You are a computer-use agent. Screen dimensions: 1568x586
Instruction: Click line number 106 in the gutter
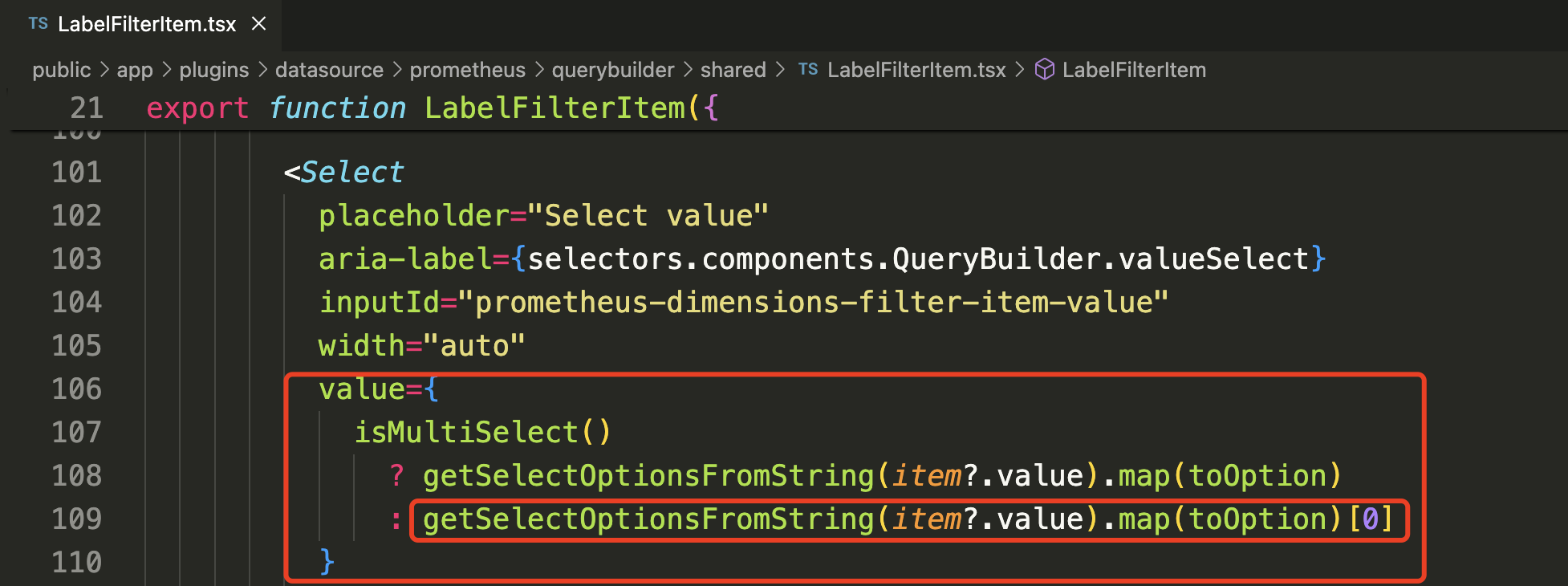76,389
